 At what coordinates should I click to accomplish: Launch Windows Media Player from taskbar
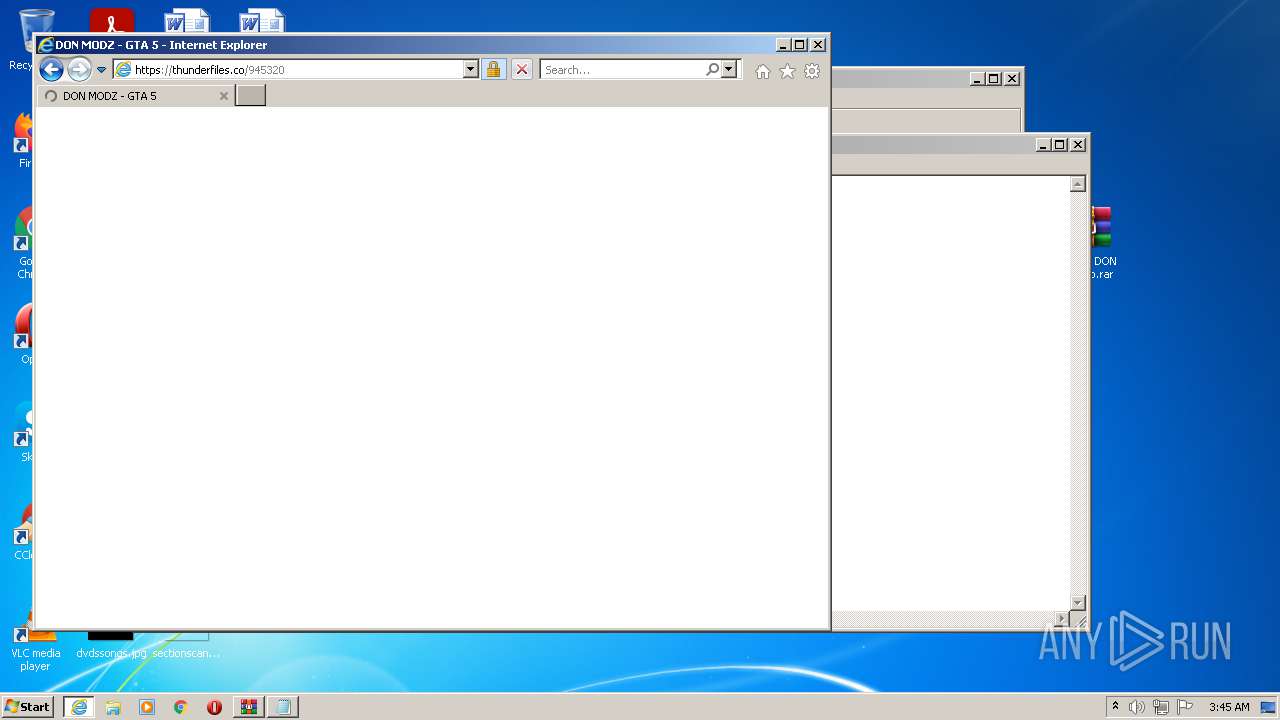tap(147, 707)
